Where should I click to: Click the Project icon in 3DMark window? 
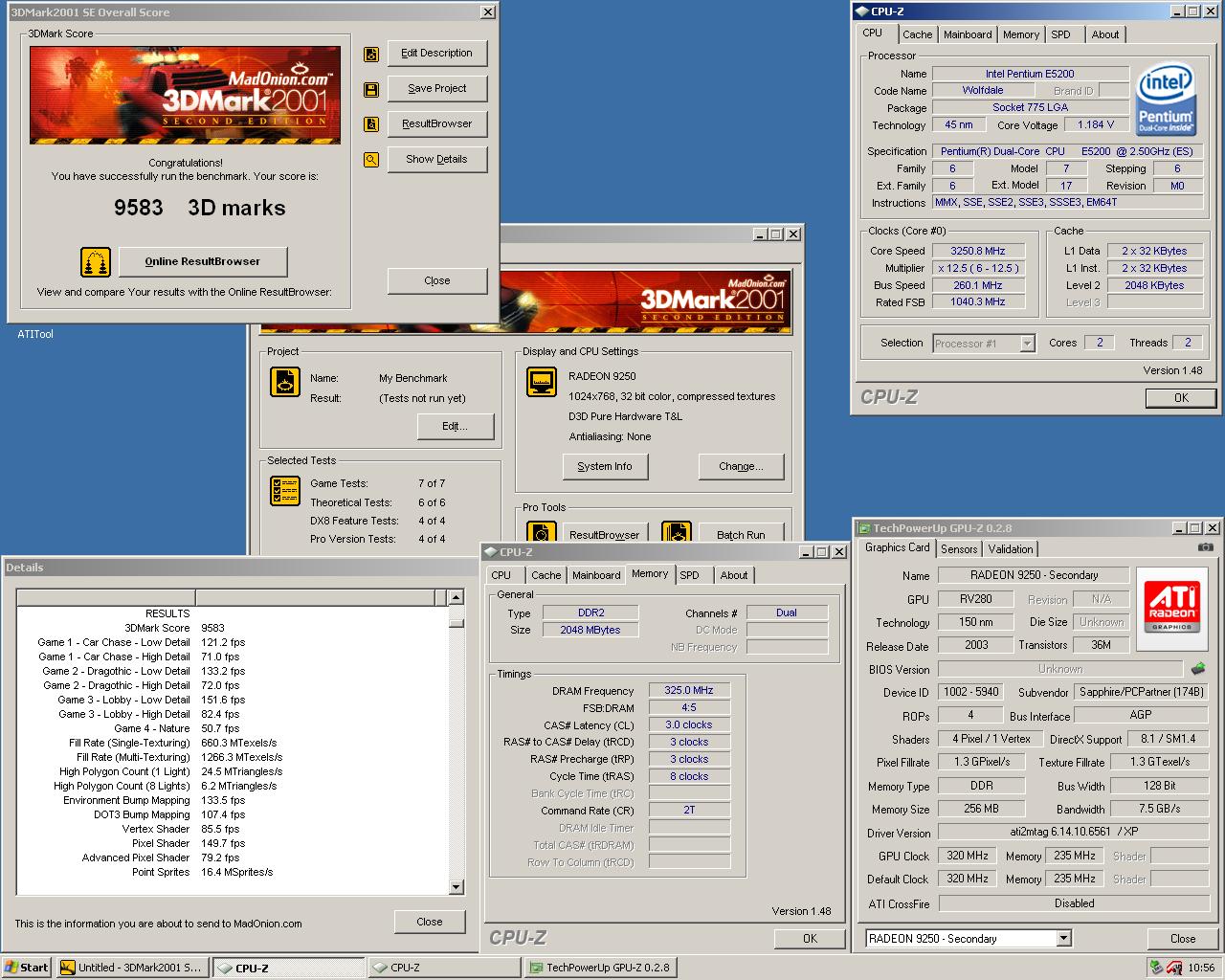click(285, 382)
